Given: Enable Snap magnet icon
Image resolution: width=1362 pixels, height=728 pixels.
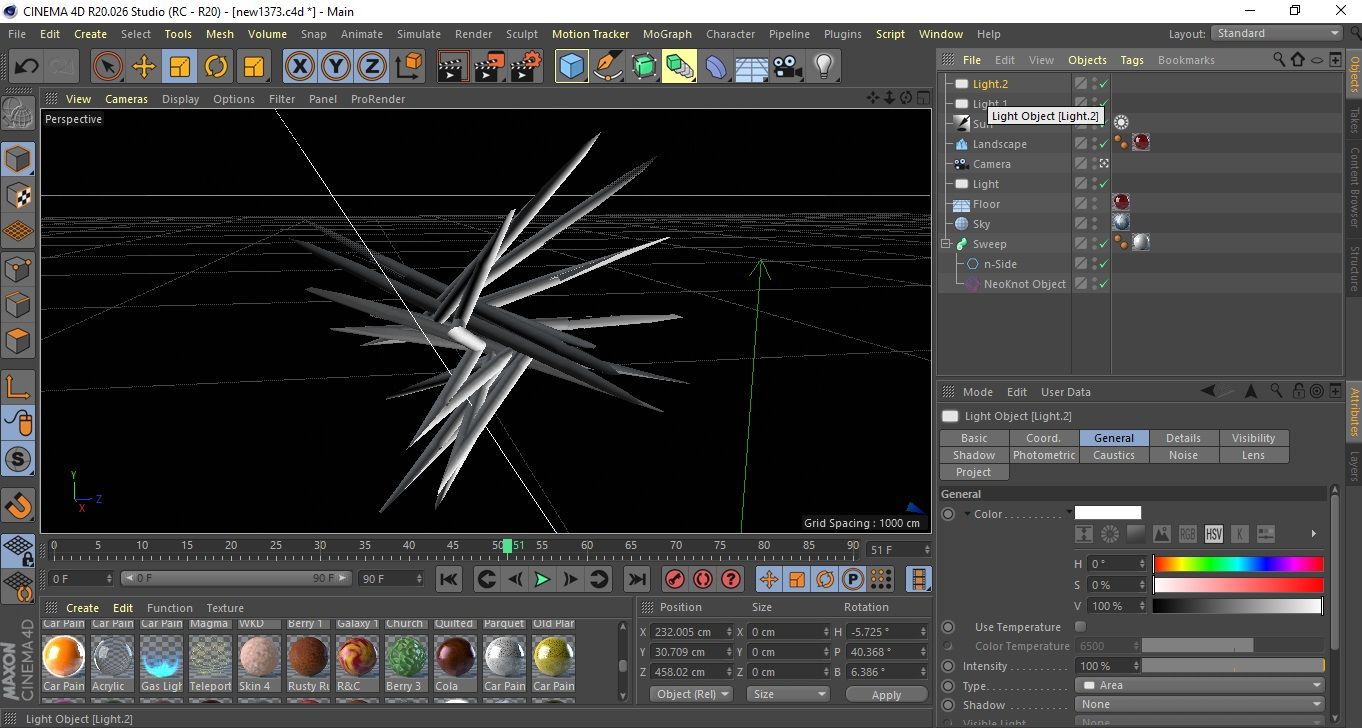Looking at the screenshot, I should [18, 505].
